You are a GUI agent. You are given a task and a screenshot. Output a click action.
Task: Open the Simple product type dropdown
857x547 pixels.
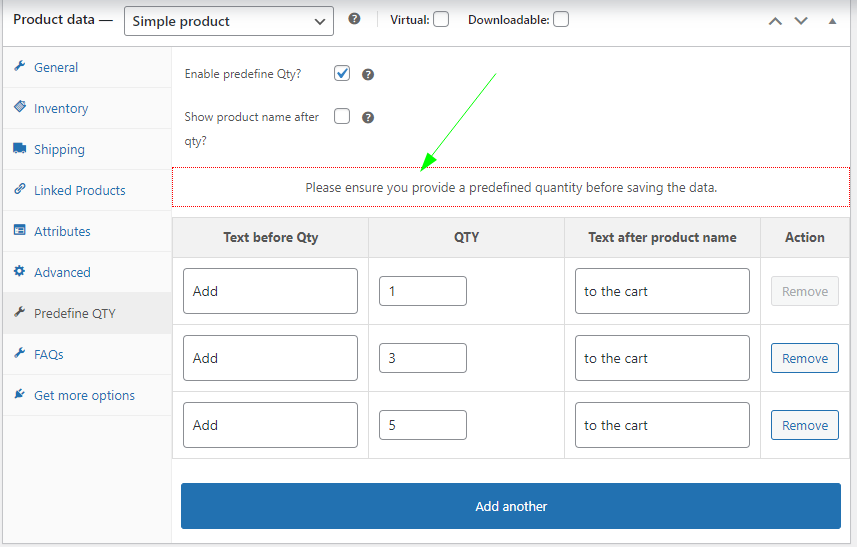[x=229, y=21]
